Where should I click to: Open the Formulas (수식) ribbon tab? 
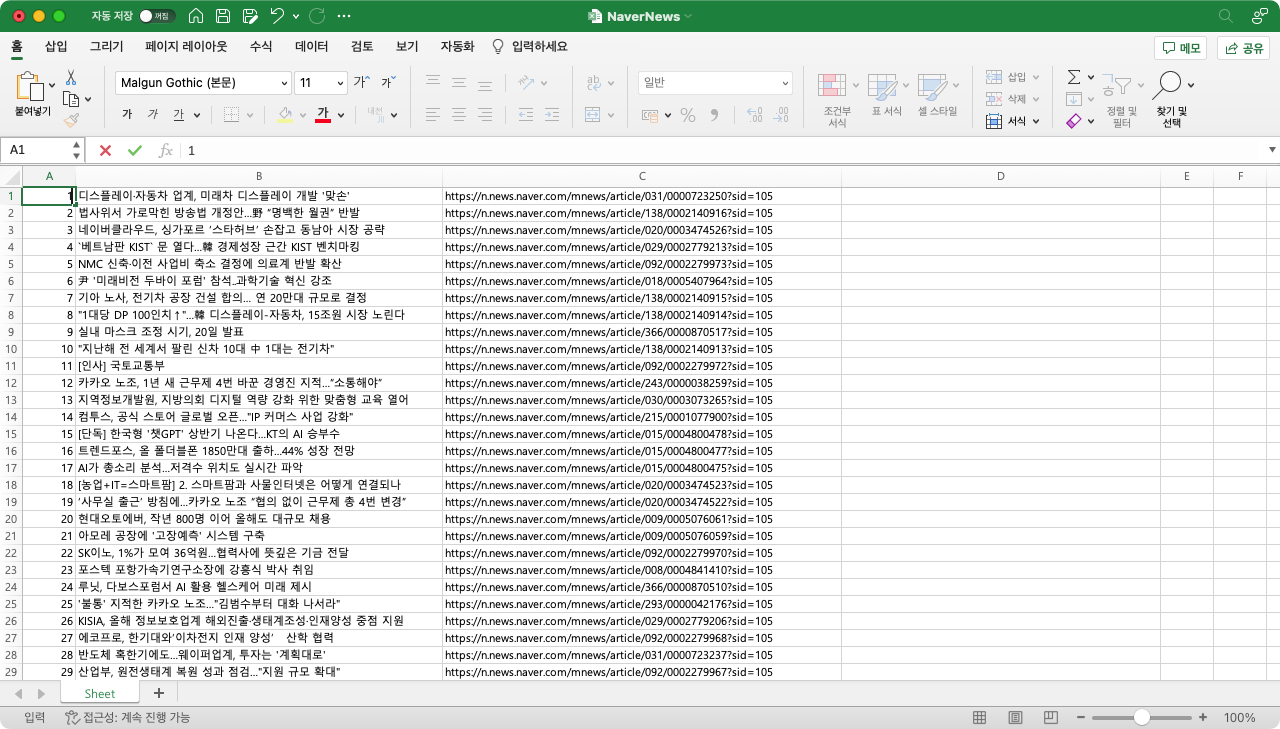coord(260,46)
